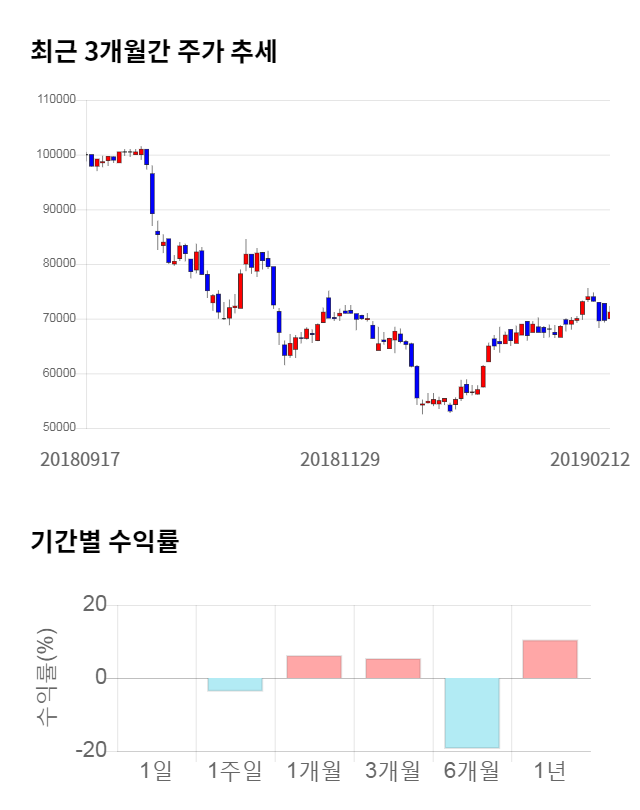Select the 1주일 x-axis label

pyautogui.click(x=235, y=771)
